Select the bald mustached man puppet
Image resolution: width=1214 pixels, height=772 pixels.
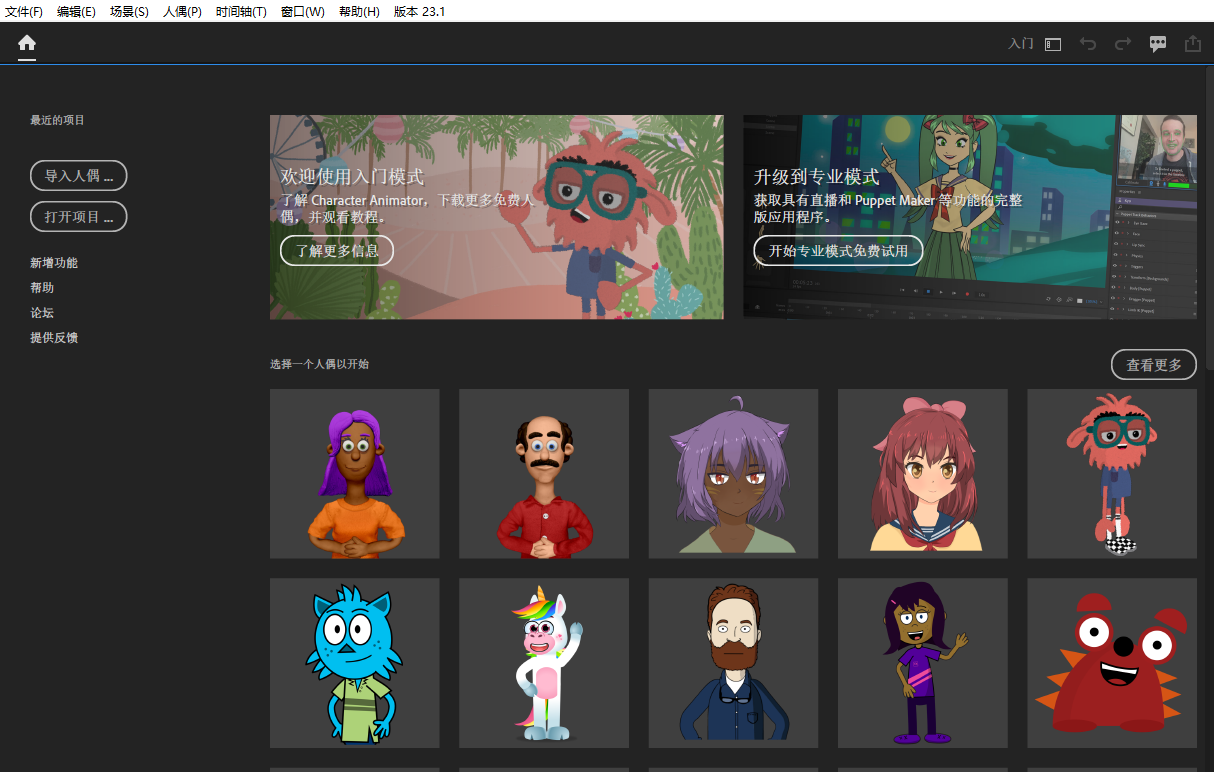[544, 474]
